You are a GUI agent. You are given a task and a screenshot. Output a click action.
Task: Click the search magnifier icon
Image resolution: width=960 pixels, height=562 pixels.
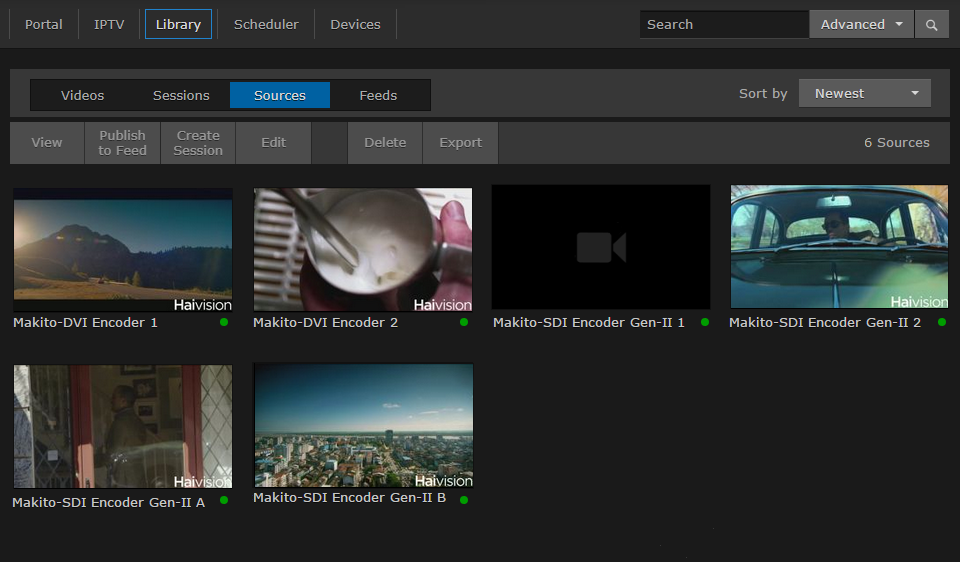click(931, 25)
